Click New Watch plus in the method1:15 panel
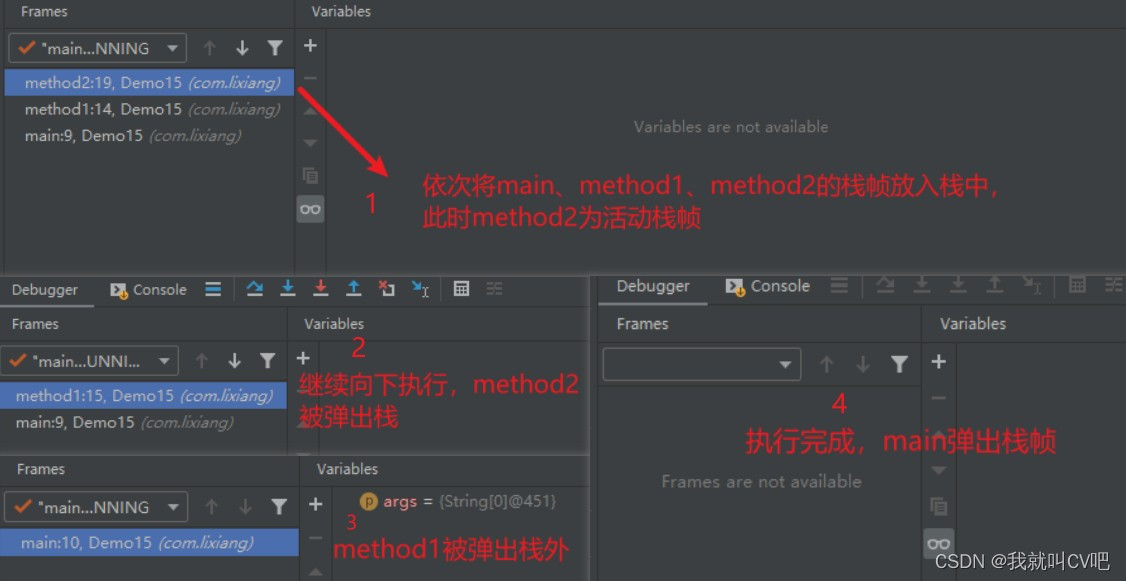1126x581 pixels. [303, 358]
